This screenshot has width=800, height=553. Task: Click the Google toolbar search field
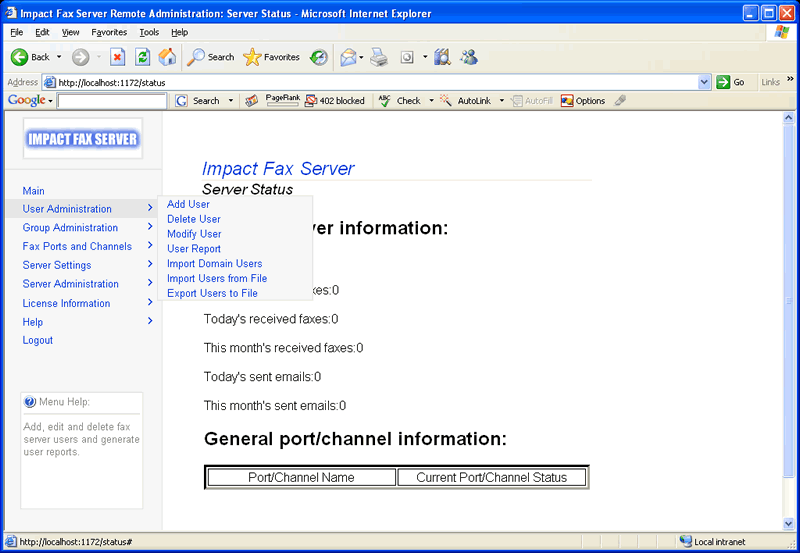point(112,101)
